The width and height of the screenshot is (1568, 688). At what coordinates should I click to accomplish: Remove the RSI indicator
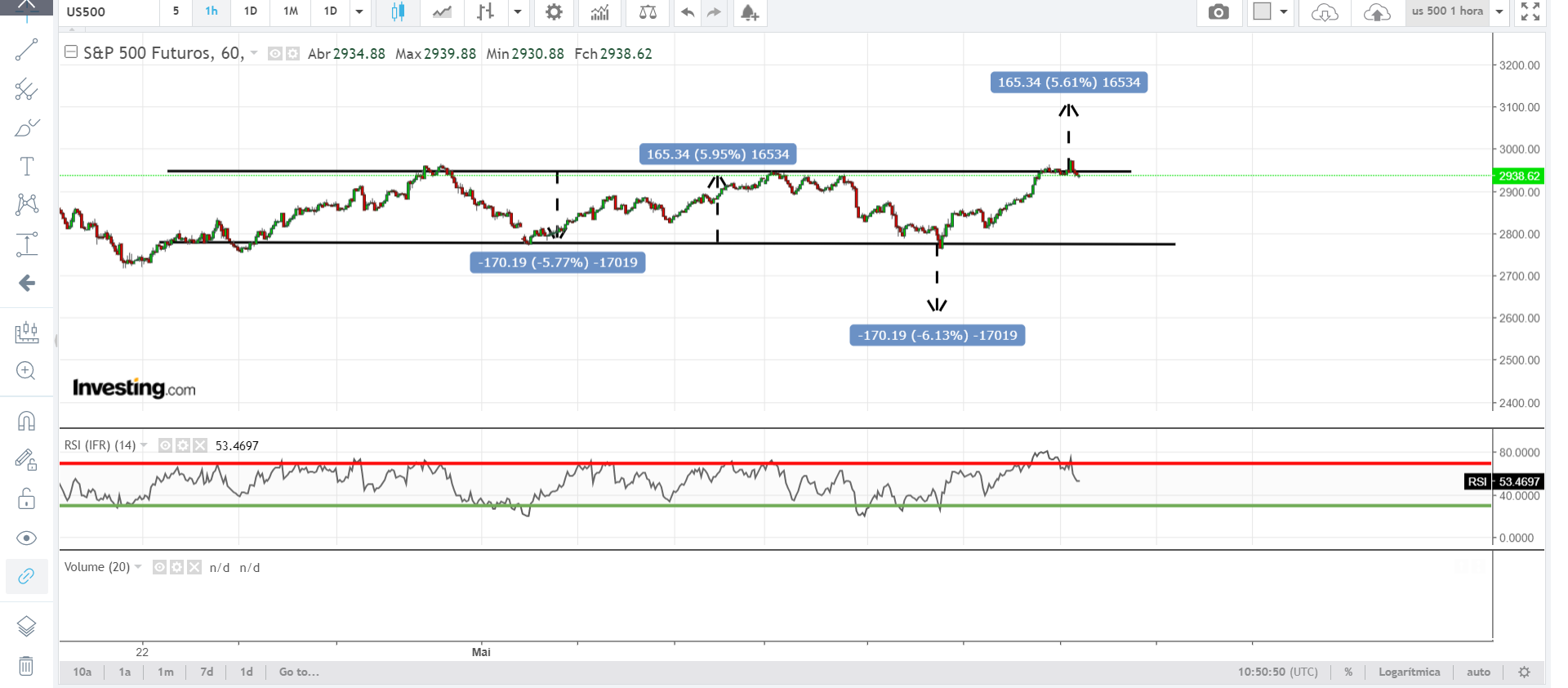[x=200, y=445]
